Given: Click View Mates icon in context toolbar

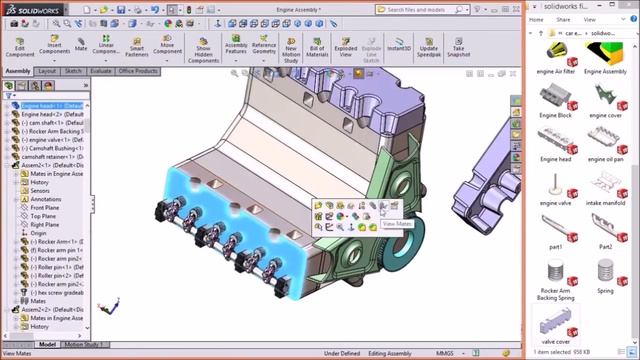Looking at the screenshot, I should tap(383, 205).
